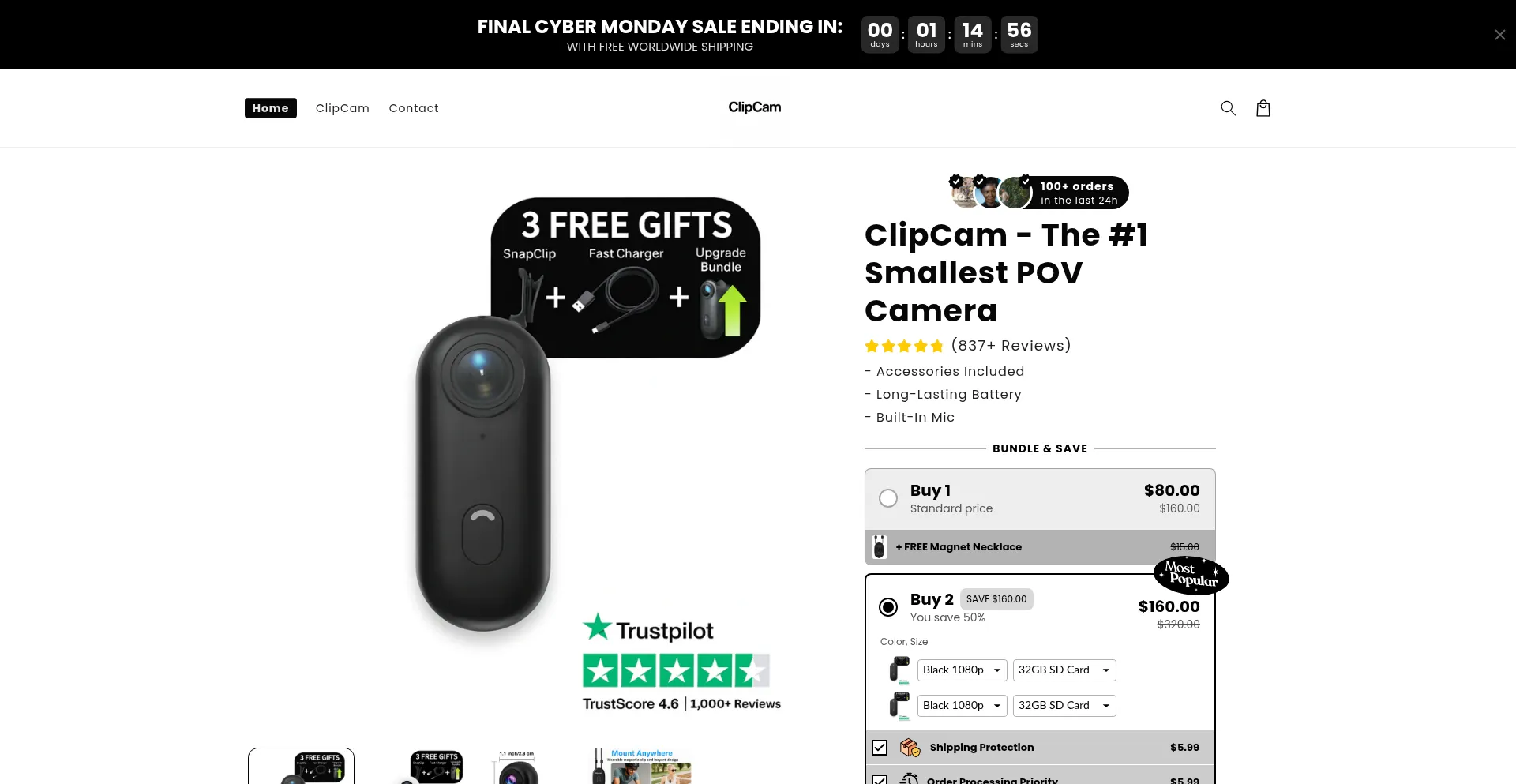Screen dimensions: 1516x784
Task: Open first 32GB SD Card dropdown
Action: tap(1064, 670)
